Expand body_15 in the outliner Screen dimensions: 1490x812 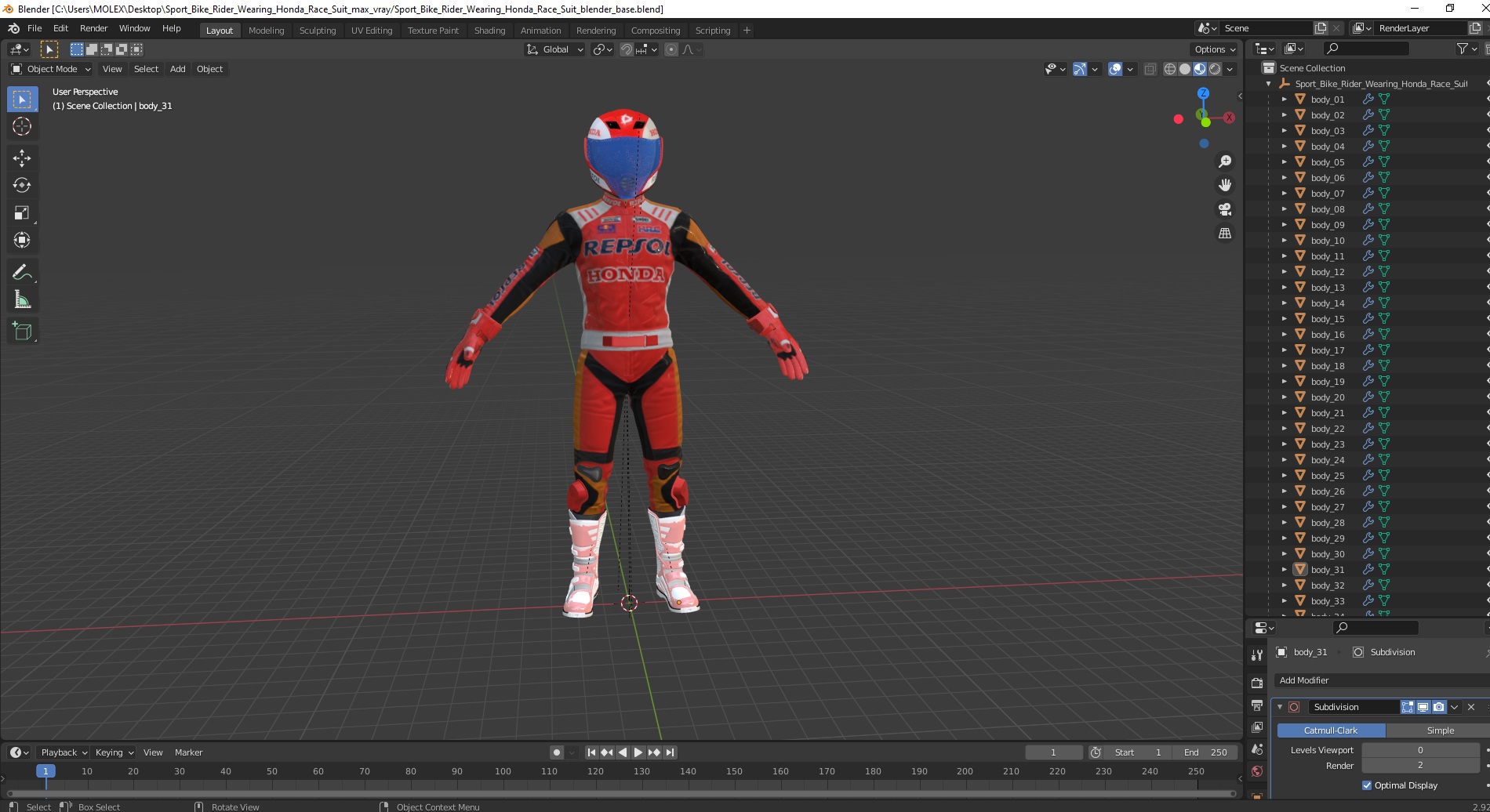[x=1284, y=319]
